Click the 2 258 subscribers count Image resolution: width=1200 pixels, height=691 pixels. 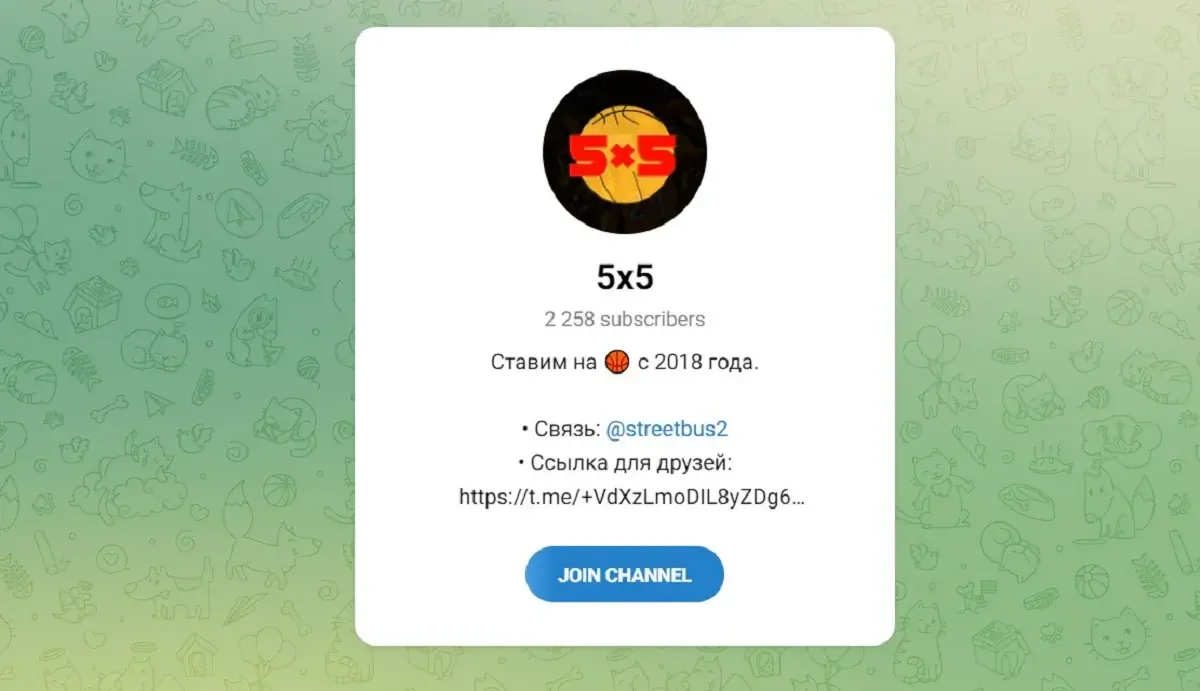pos(624,320)
